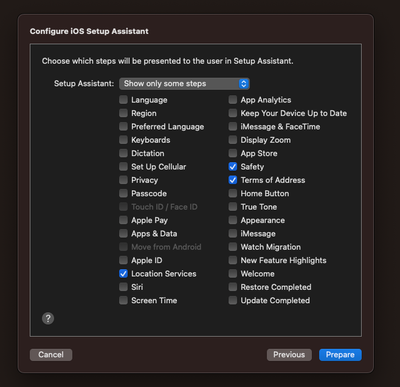The width and height of the screenshot is (400, 387).
Task: Enable New Feature Highlights checkbox
Action: [233, 260]
